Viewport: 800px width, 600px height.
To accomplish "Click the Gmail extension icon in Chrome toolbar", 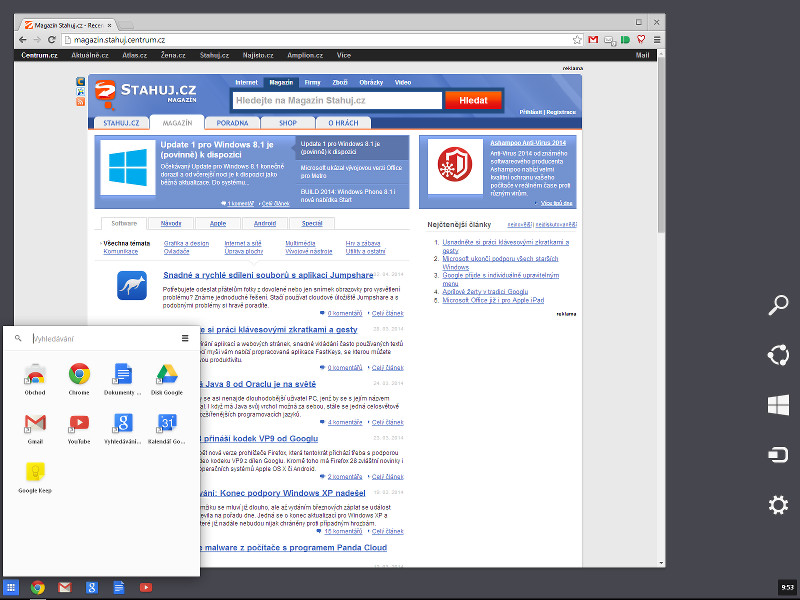I will (593, 40).
